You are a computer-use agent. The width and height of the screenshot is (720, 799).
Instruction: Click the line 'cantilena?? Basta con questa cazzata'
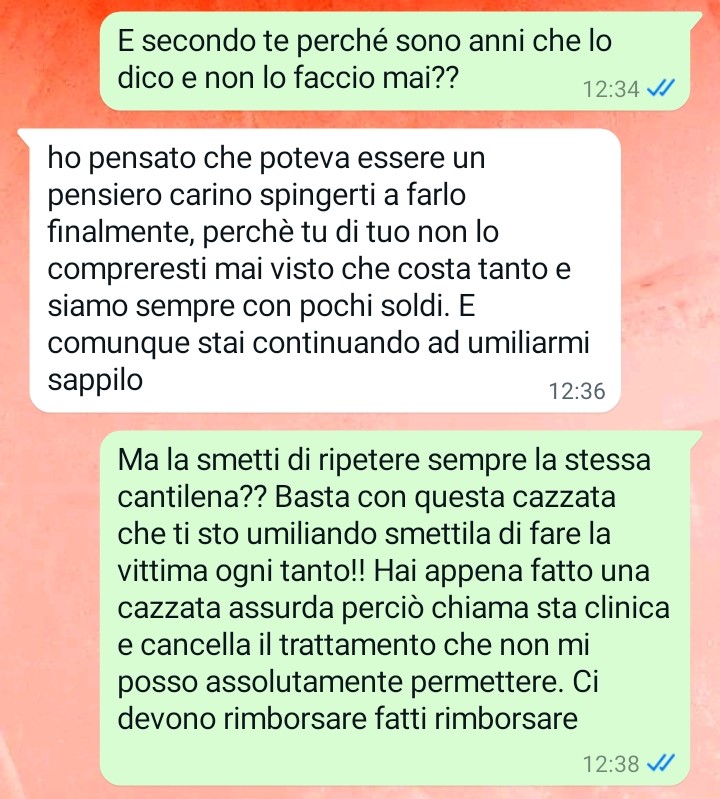coord(367,497)
